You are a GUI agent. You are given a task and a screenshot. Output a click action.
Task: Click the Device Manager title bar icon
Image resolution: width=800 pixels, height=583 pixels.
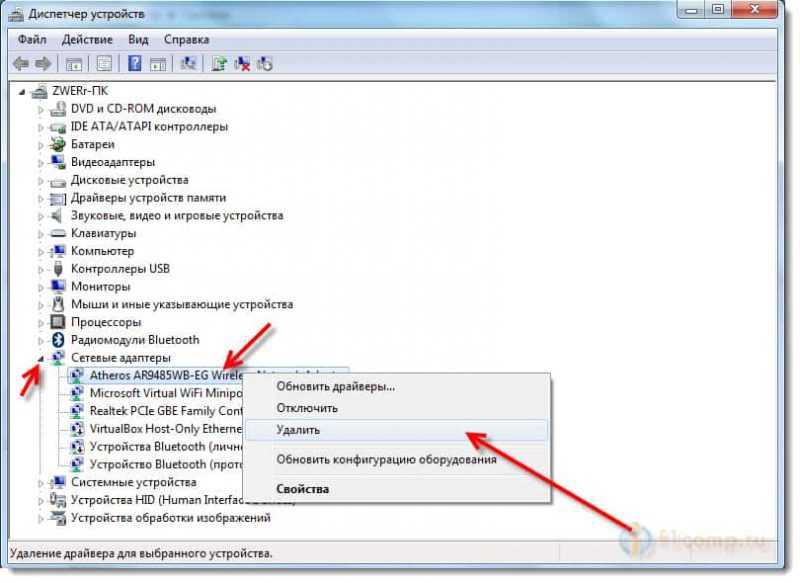[x=16, y=14]
